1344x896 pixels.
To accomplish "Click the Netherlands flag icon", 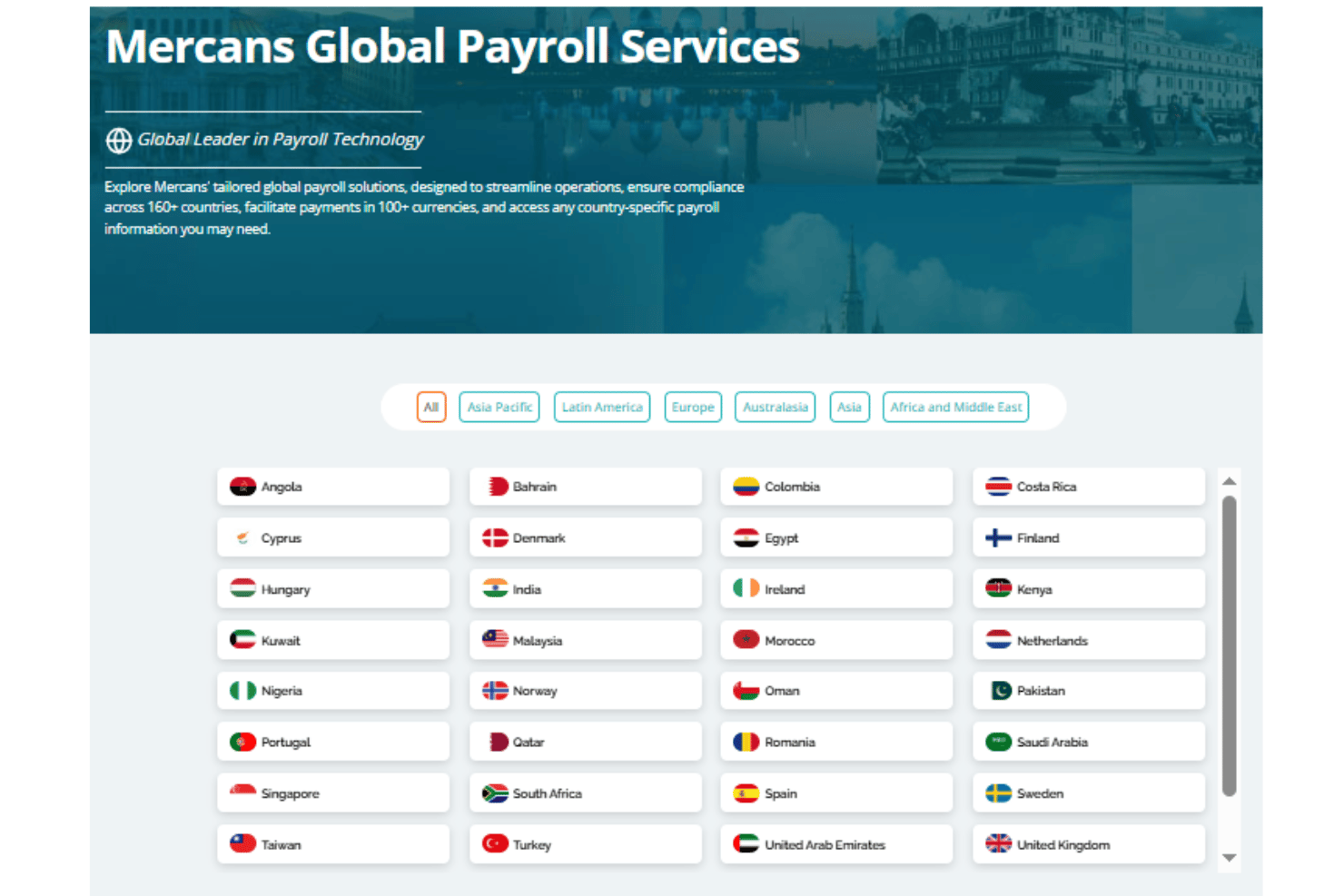I will click(x=998, y=640).
